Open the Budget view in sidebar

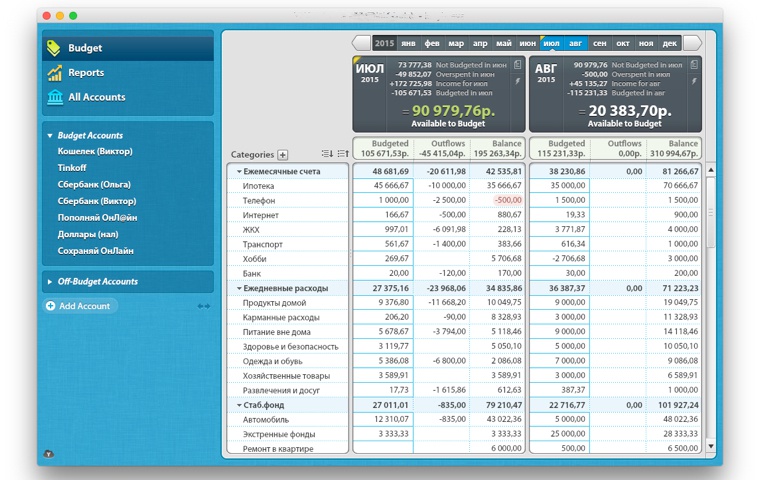click(85, 48)
